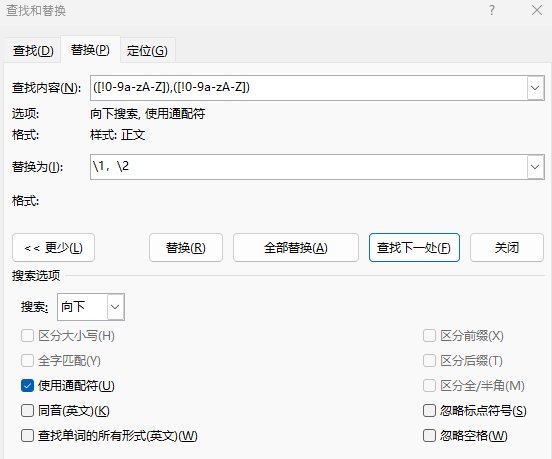Switch to the 查找(D) tab
This screenshot has width=552, height=459.
click(x=33, y=51)
